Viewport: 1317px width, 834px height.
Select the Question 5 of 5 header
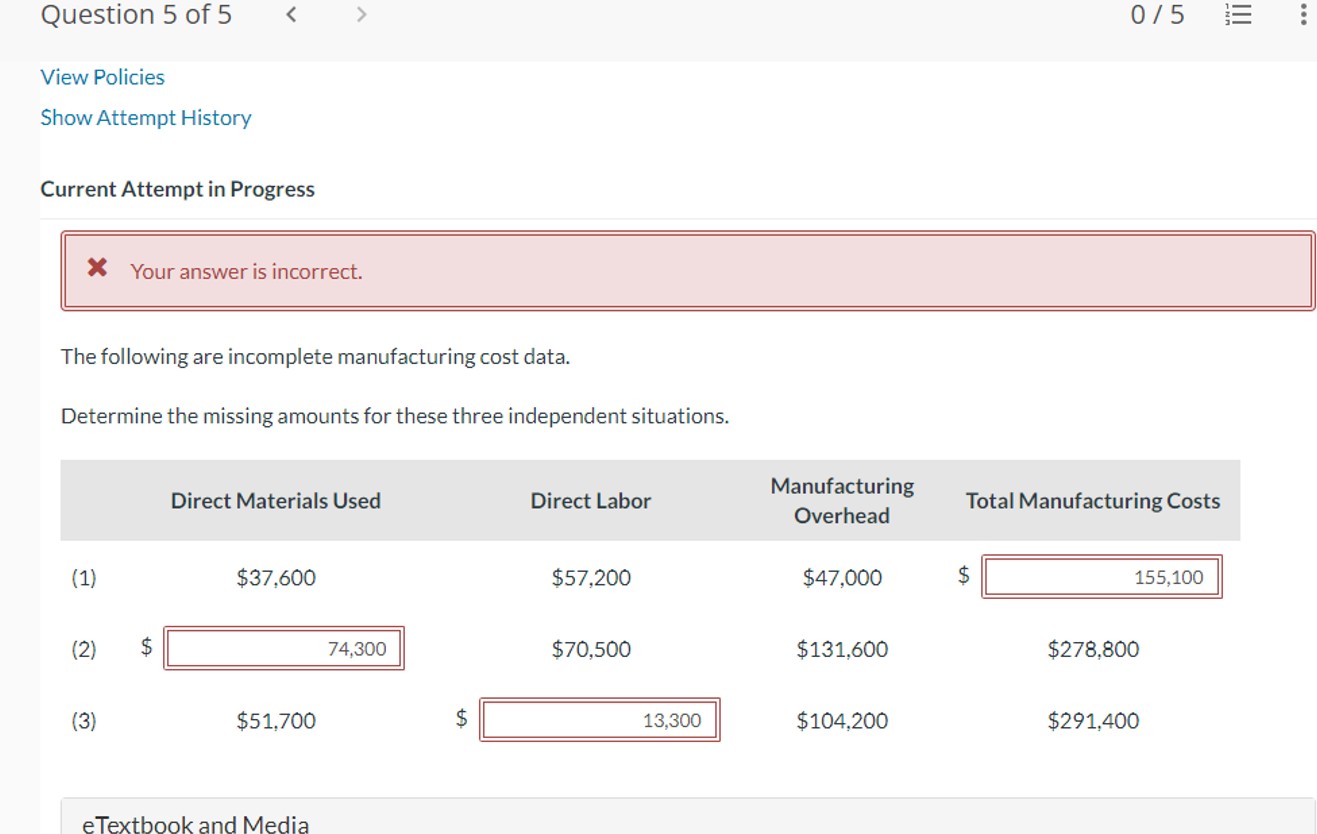pyautogui.click(x=135, y=14)
